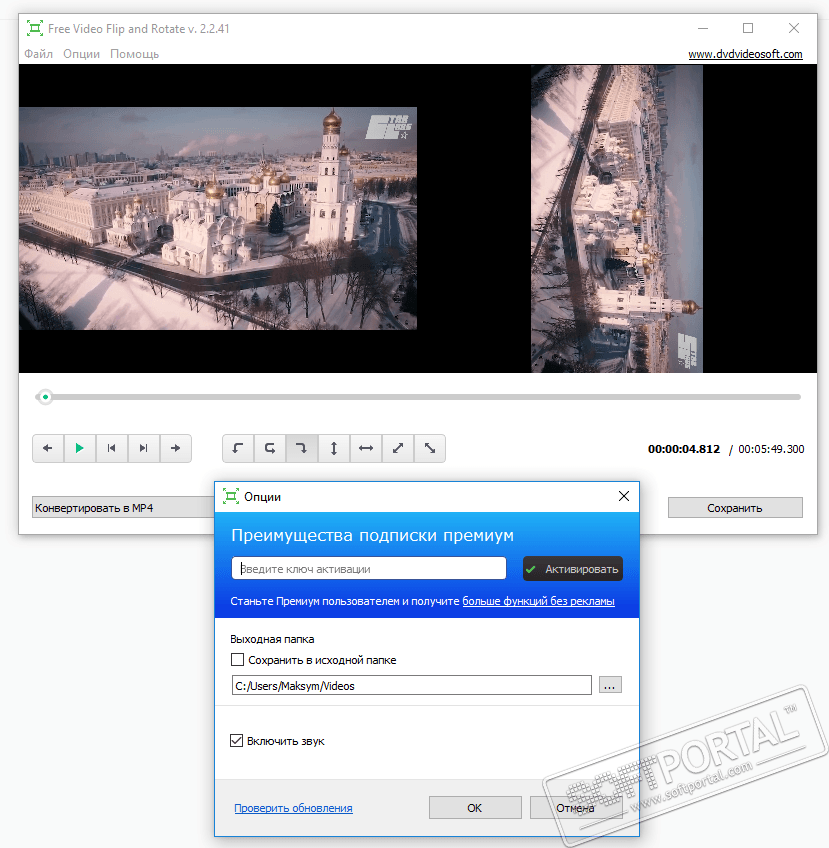The height and width of the screenshot is (848, 829).
Task: Click the original video preview
Action: 218,218
